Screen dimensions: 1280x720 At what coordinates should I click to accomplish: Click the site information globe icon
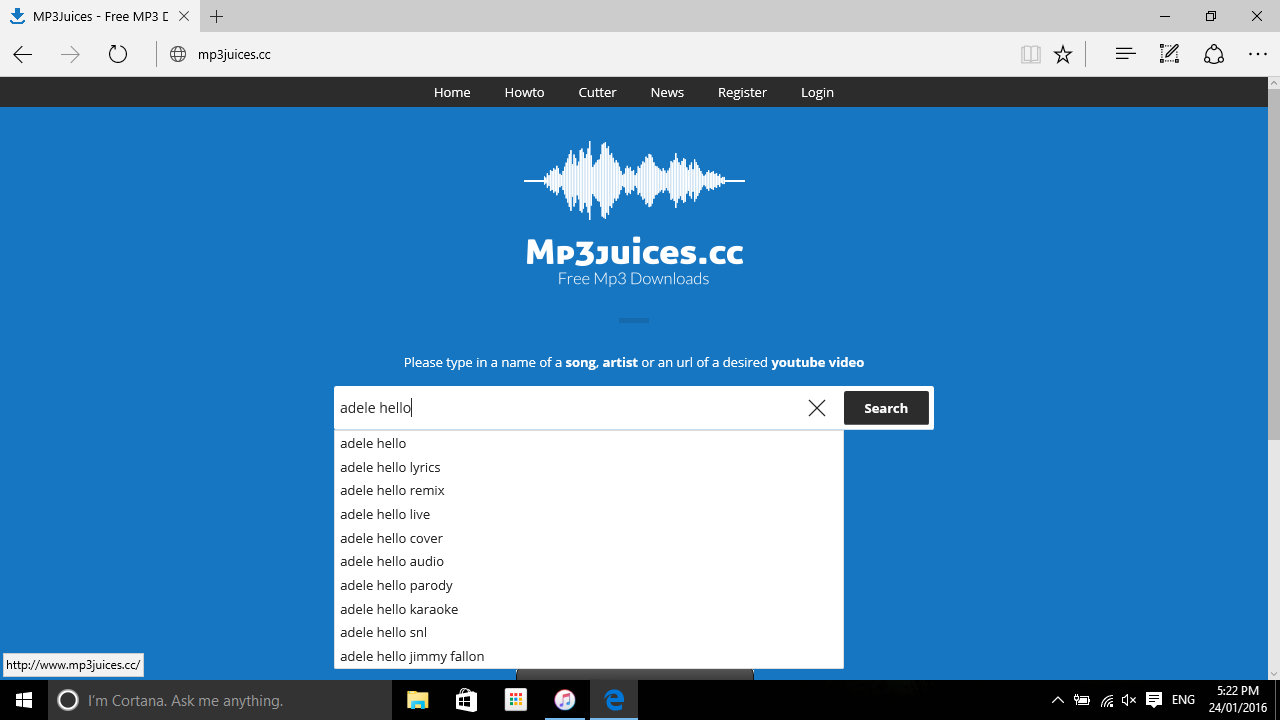coord(178,55)
